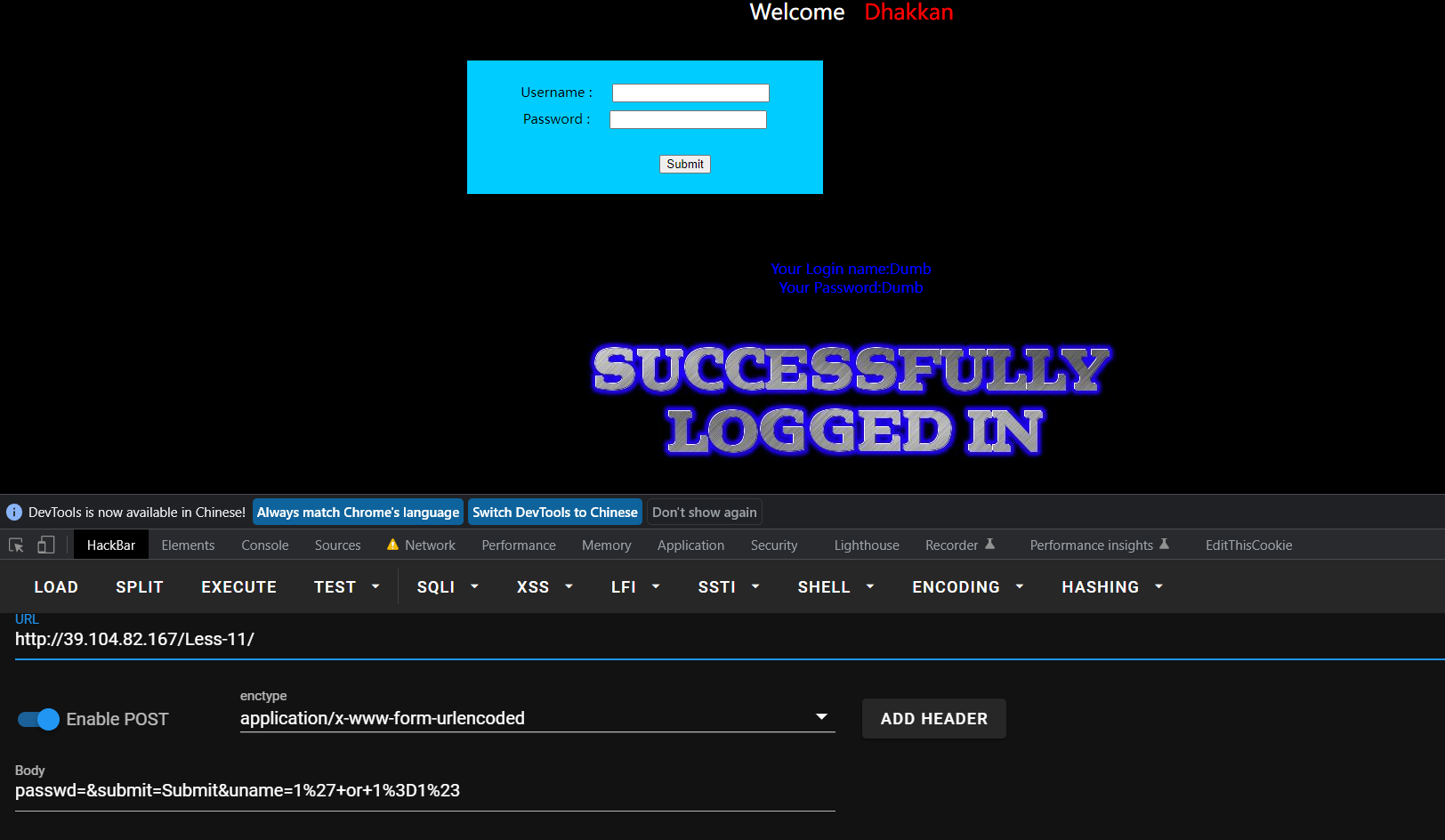This screenshot has width=1445, height=840.
Task: Toggle the Enable POST switch
Action: [38, 719]
